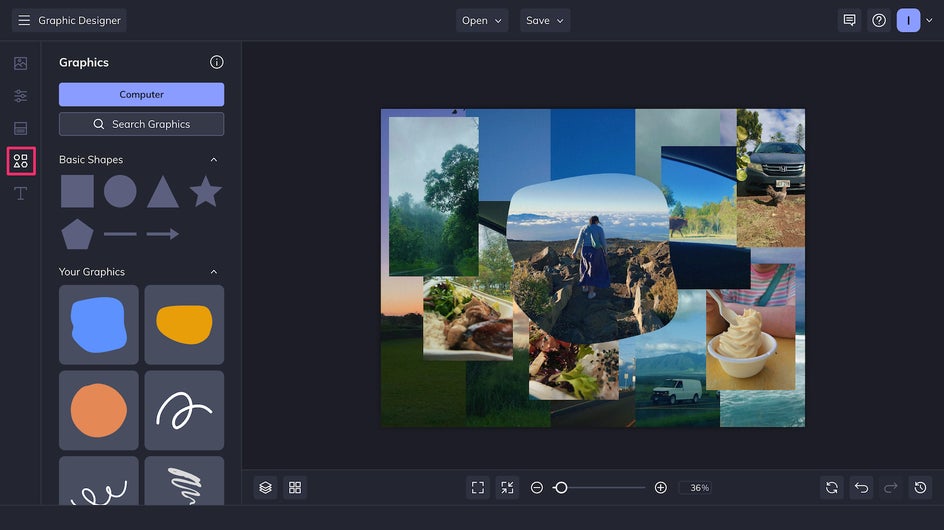944x530 pixels.
Task: Click the rice and meat dish photo
Action: 468,319
